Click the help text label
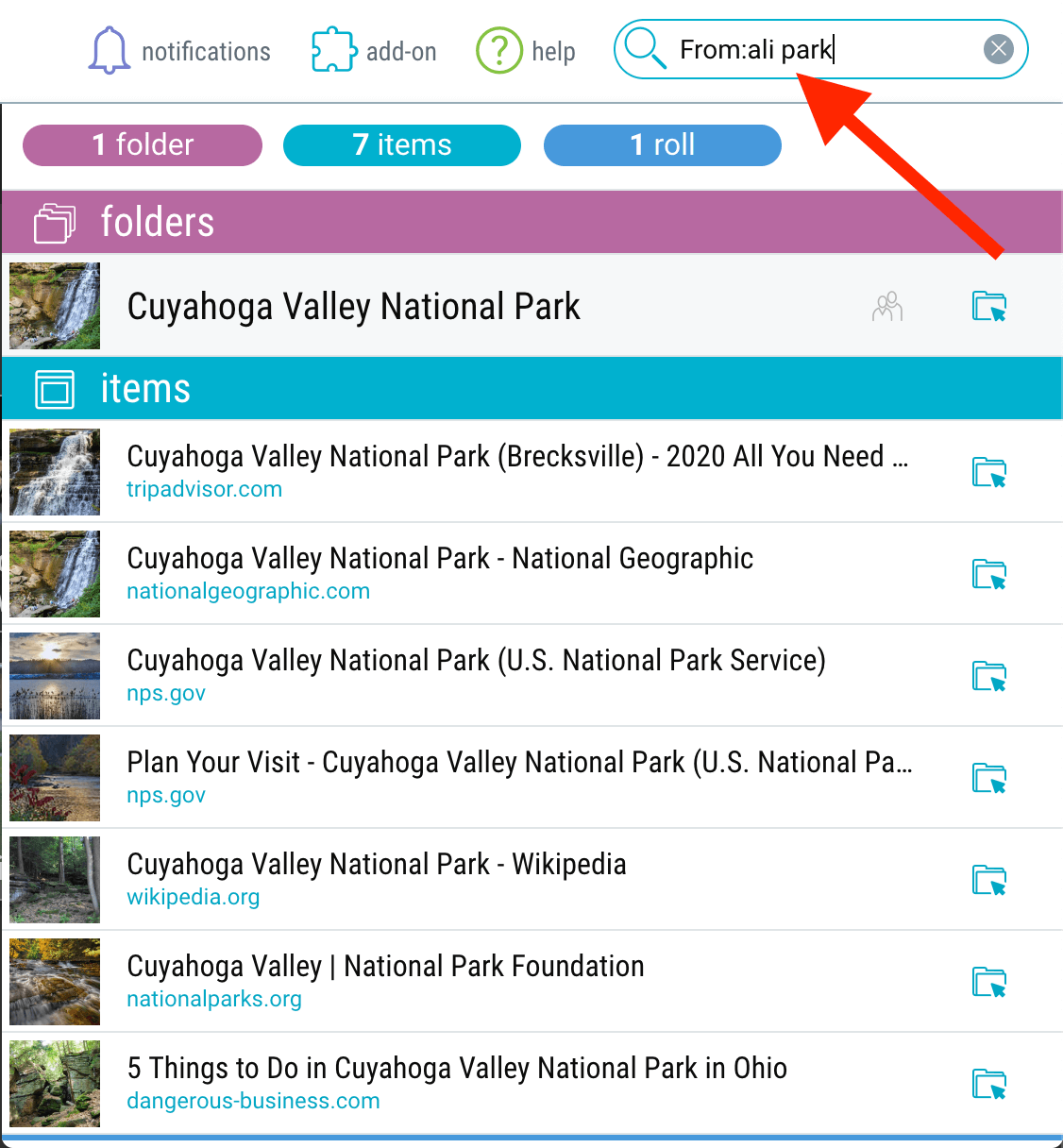Image resolution: width=1063 pixels, height=1148 pixels. click(x=553, y=52)
